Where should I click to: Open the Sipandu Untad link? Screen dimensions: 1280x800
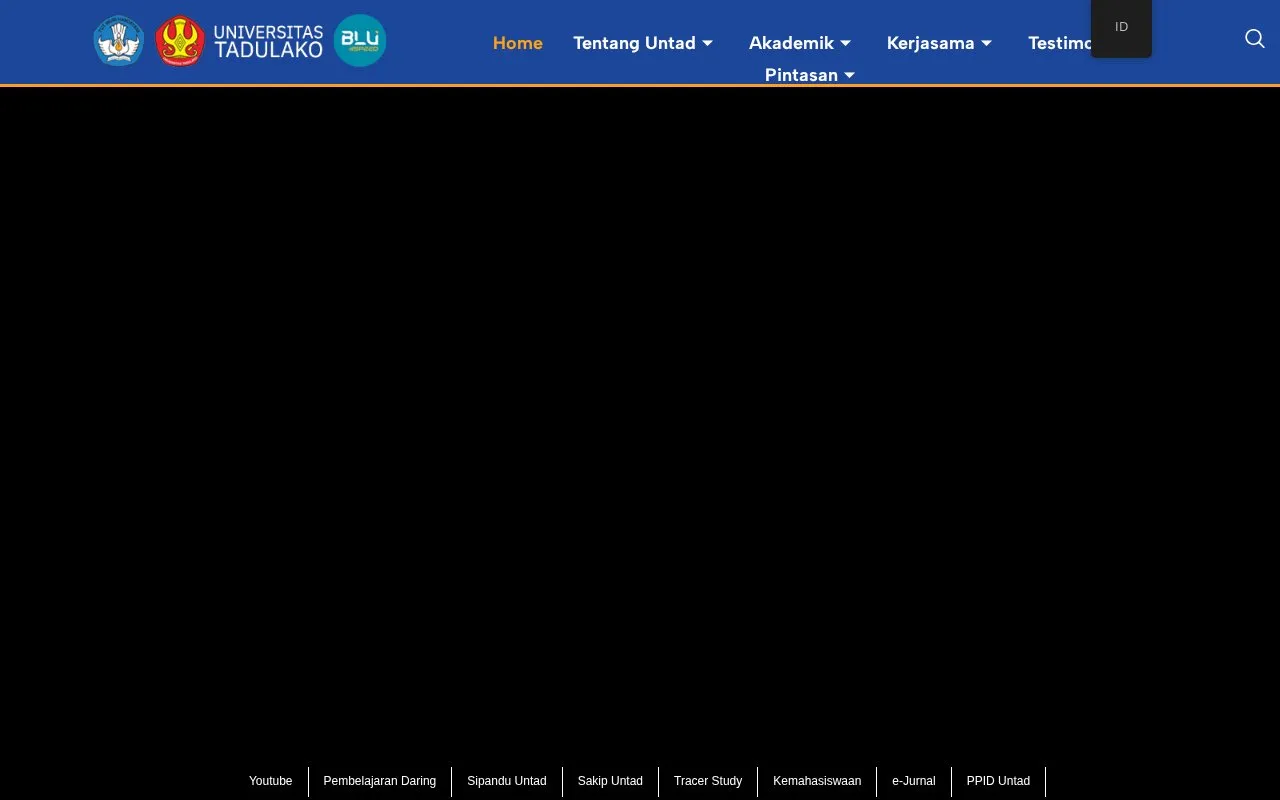click(507, 781)
